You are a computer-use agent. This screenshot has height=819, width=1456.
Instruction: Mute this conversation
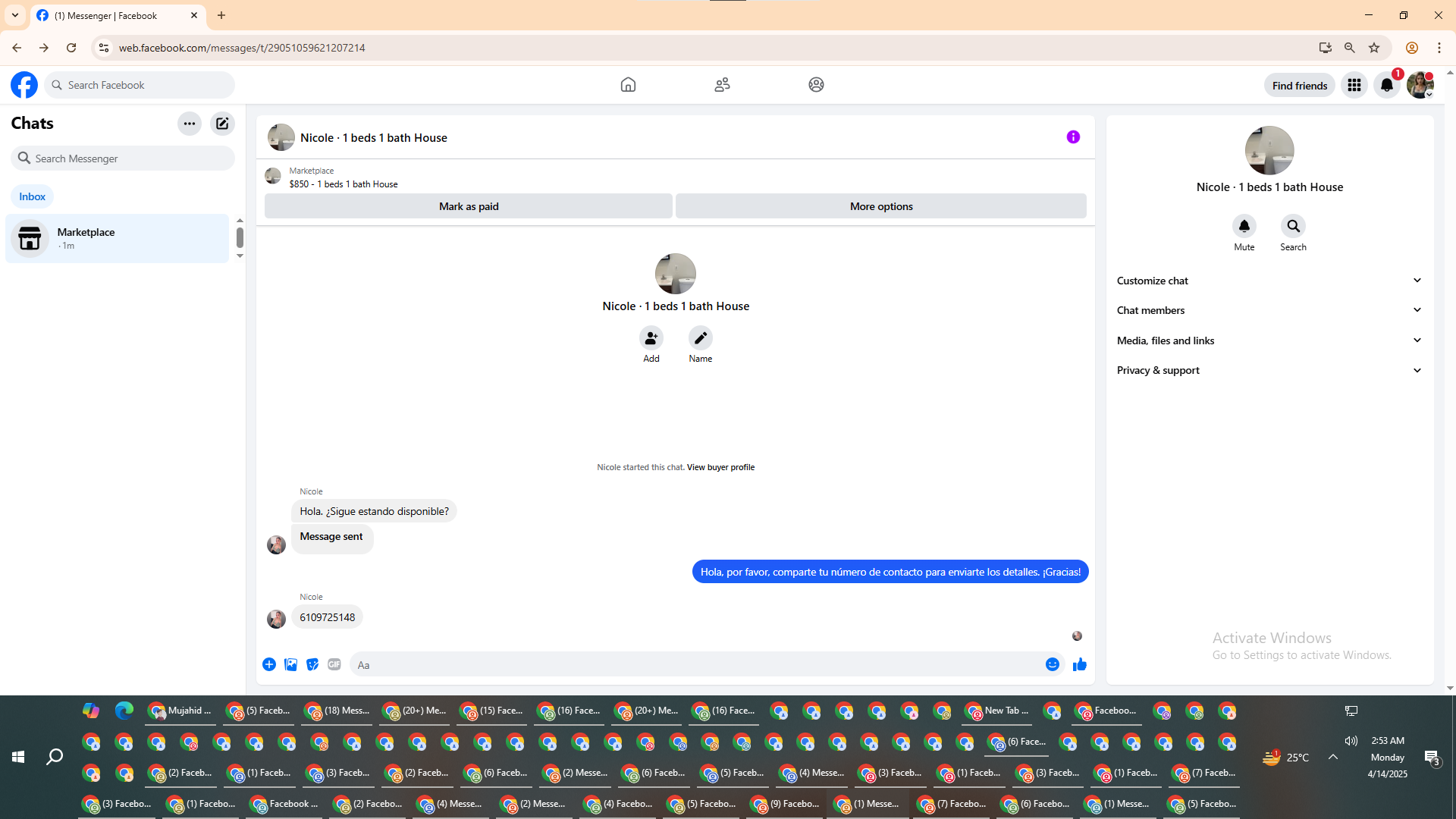(x=1244, y=227)
